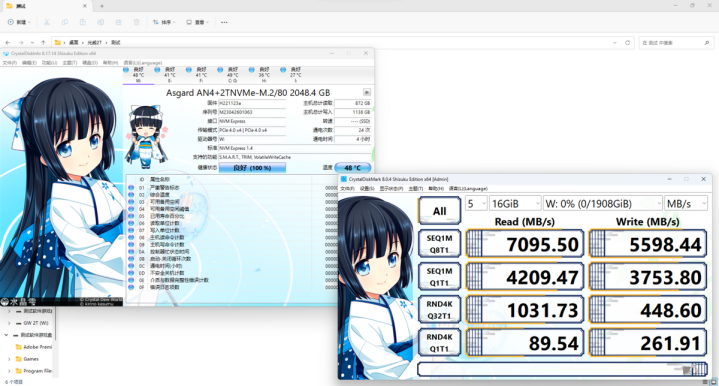Click the Rename icon in Explorer toolbar
Viewport: 719px width, 386px height.
click(100, 22)
